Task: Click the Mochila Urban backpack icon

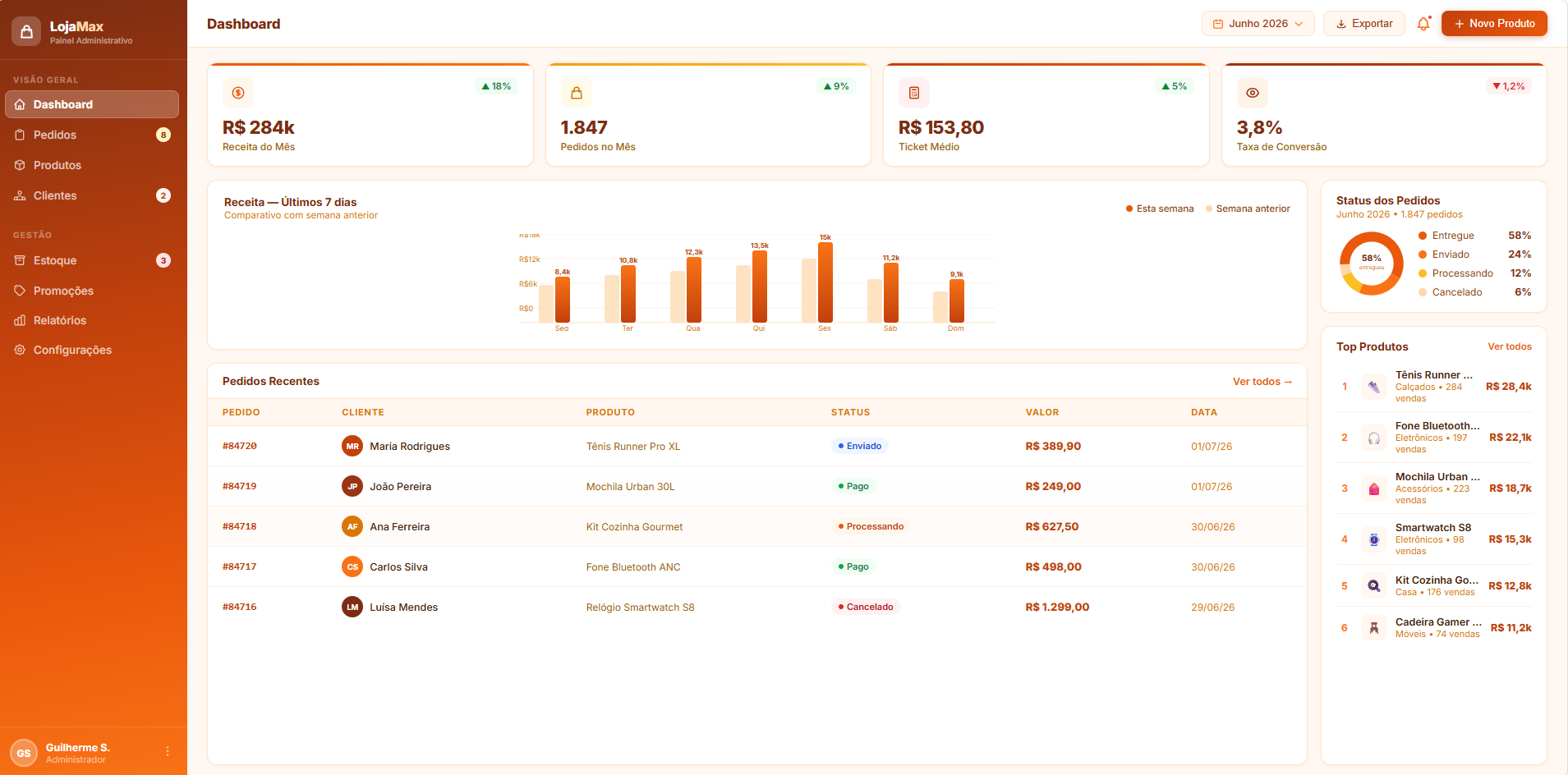Action: (x=1374, y=488)
